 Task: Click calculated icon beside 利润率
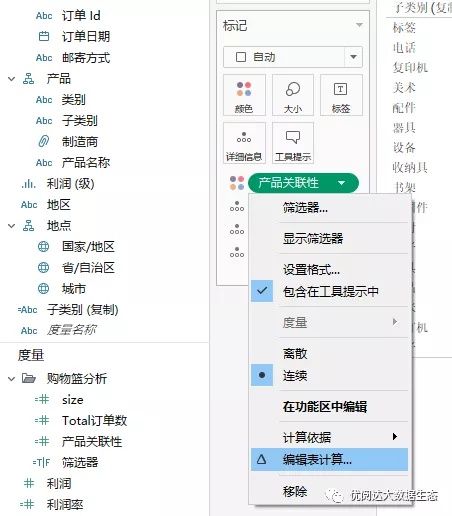[27, 504]
